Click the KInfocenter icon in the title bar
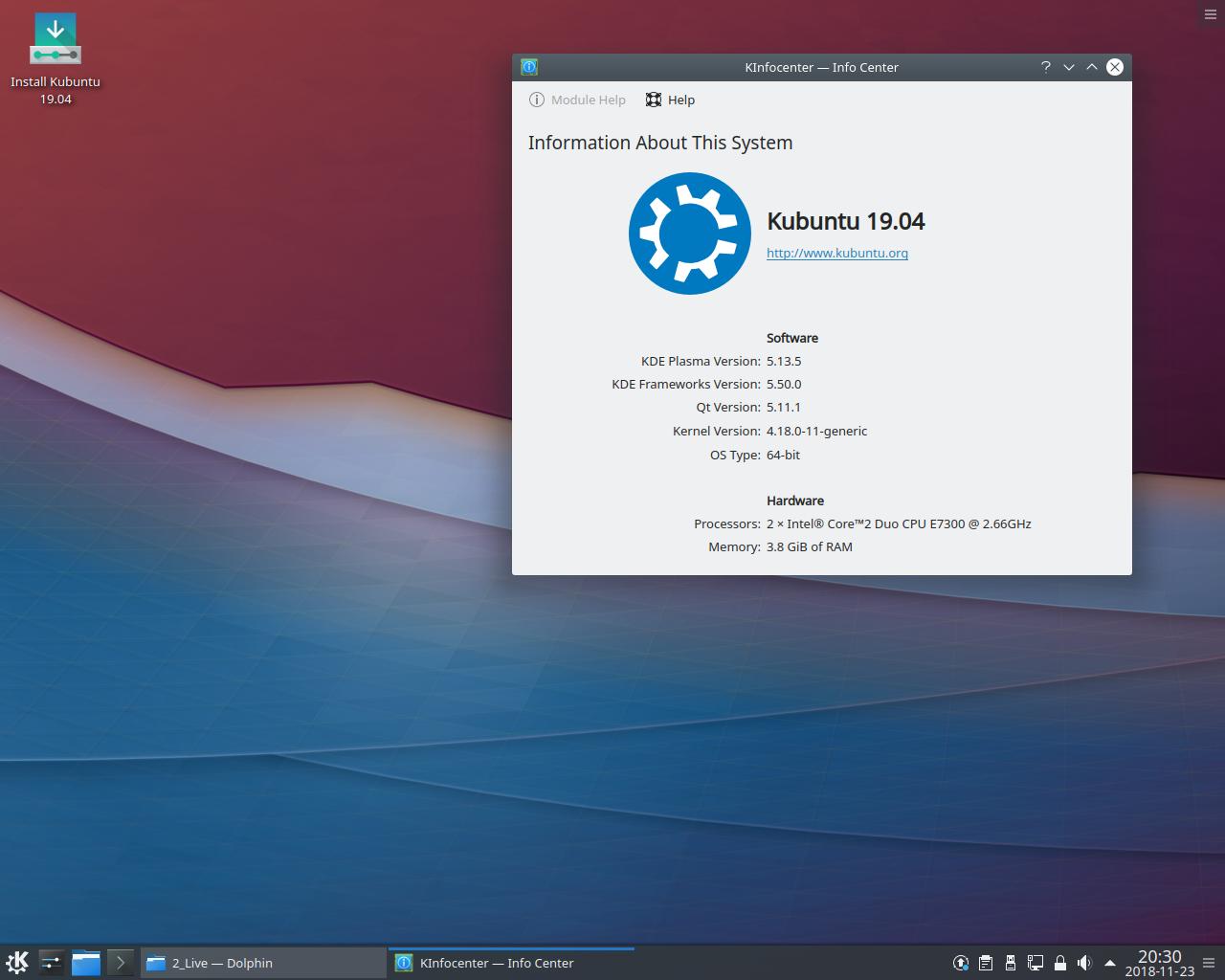 click(x=528, y=67)
